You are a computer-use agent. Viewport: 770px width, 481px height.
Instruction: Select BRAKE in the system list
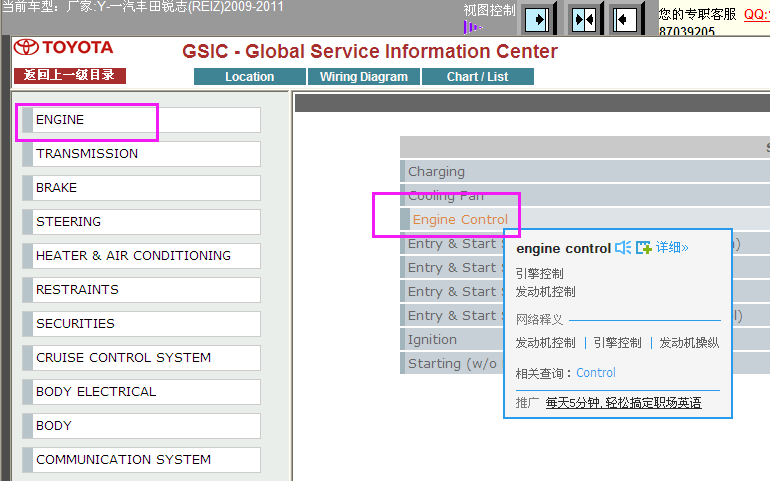(x=141, y=188)
